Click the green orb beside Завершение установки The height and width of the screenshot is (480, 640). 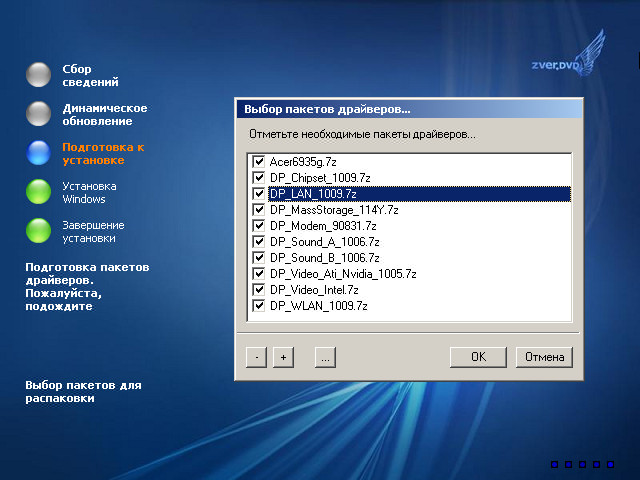pyautogui.click(x=38, y=231)
